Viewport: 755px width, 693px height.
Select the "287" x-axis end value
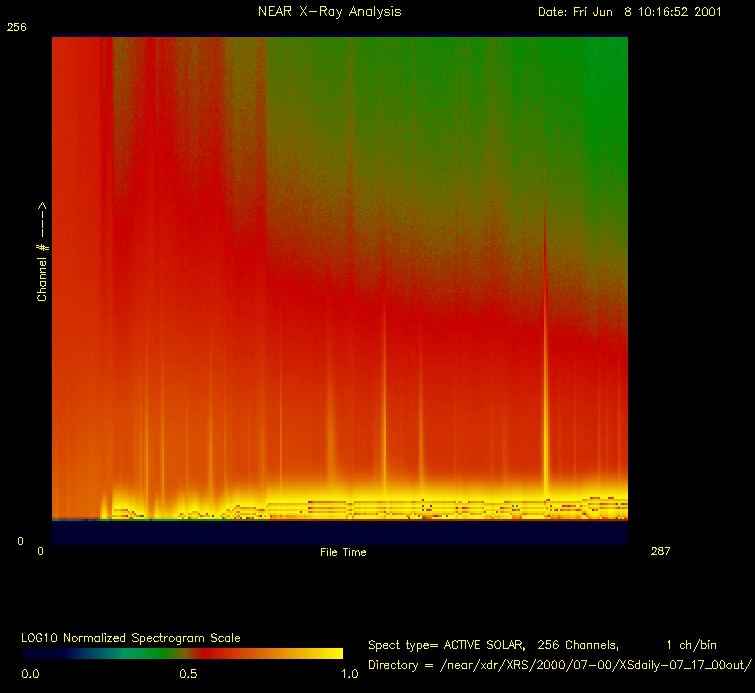pos(660,551)
